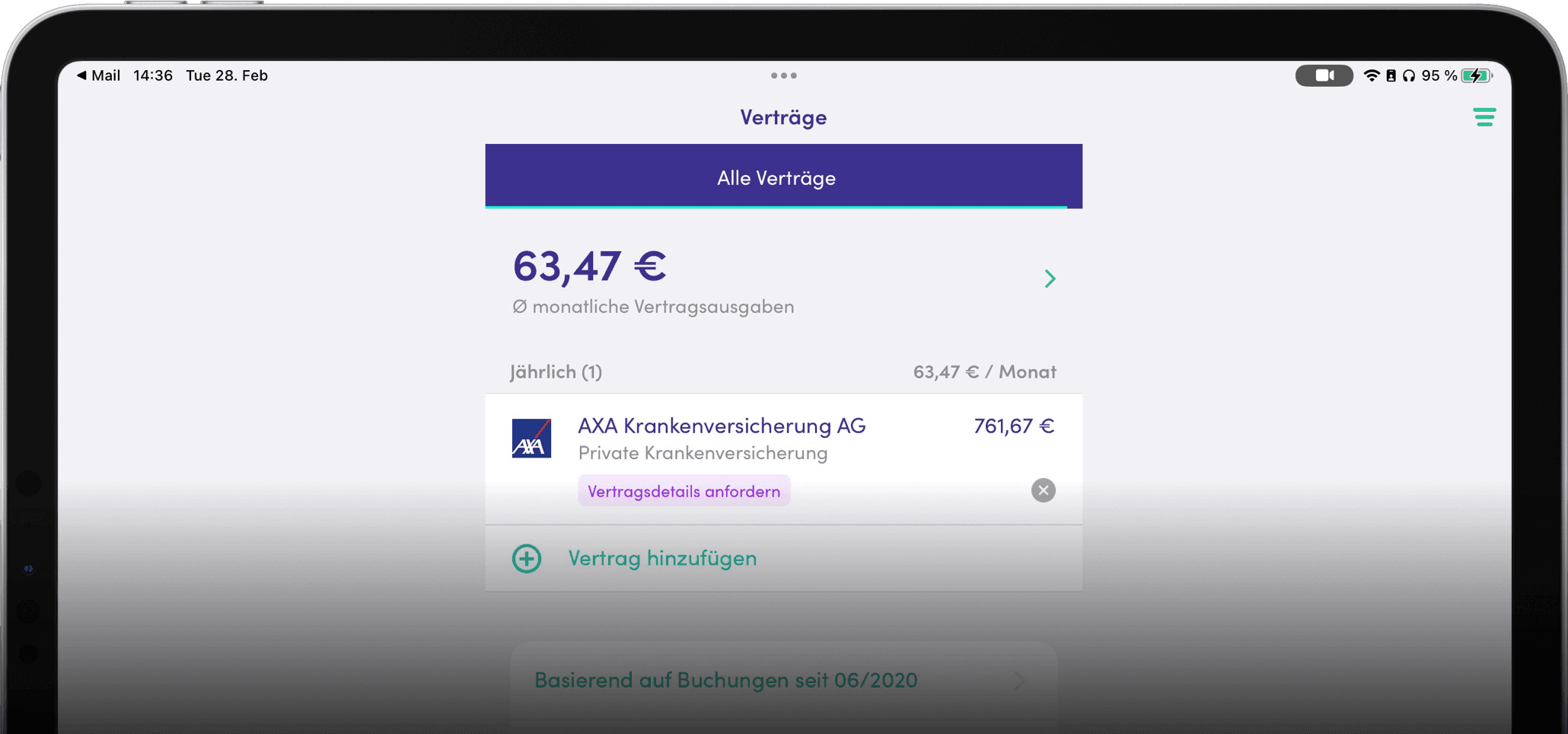Dismiss the AXA suggestion with the X icon
1568x734 pixels.
pyautogui.click(x=1044, y=490)
